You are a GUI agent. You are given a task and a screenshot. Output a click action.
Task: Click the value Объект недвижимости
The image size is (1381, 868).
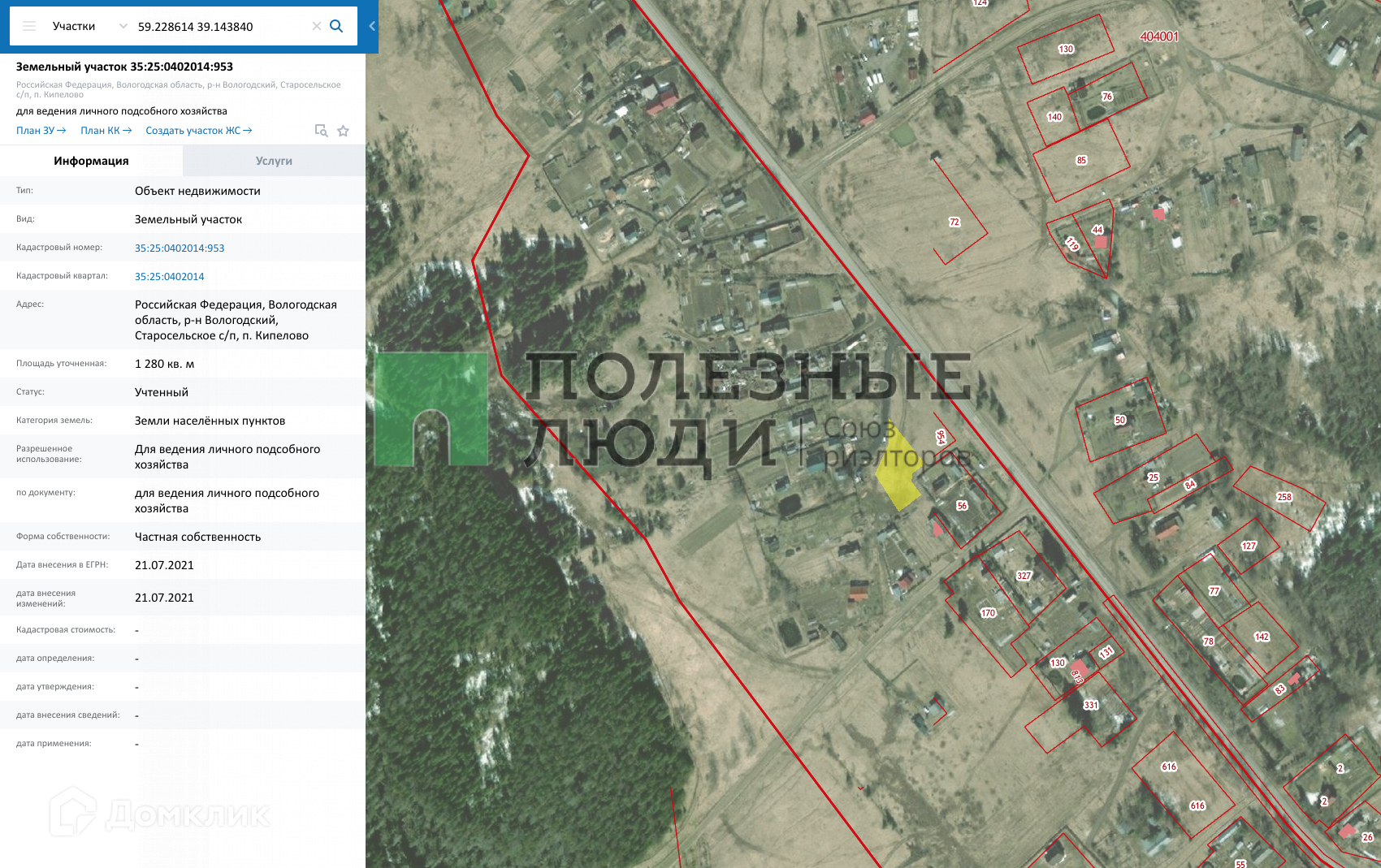point(197,191)
